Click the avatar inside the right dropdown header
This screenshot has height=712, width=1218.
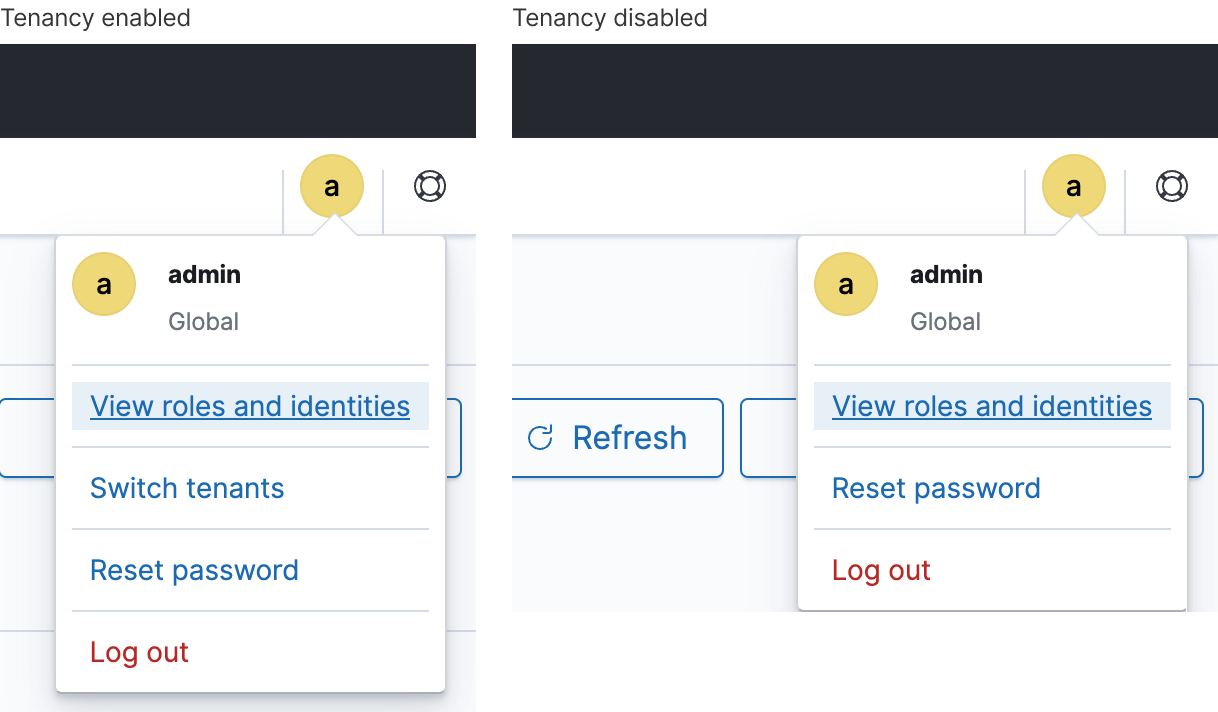tap(846, 284)
